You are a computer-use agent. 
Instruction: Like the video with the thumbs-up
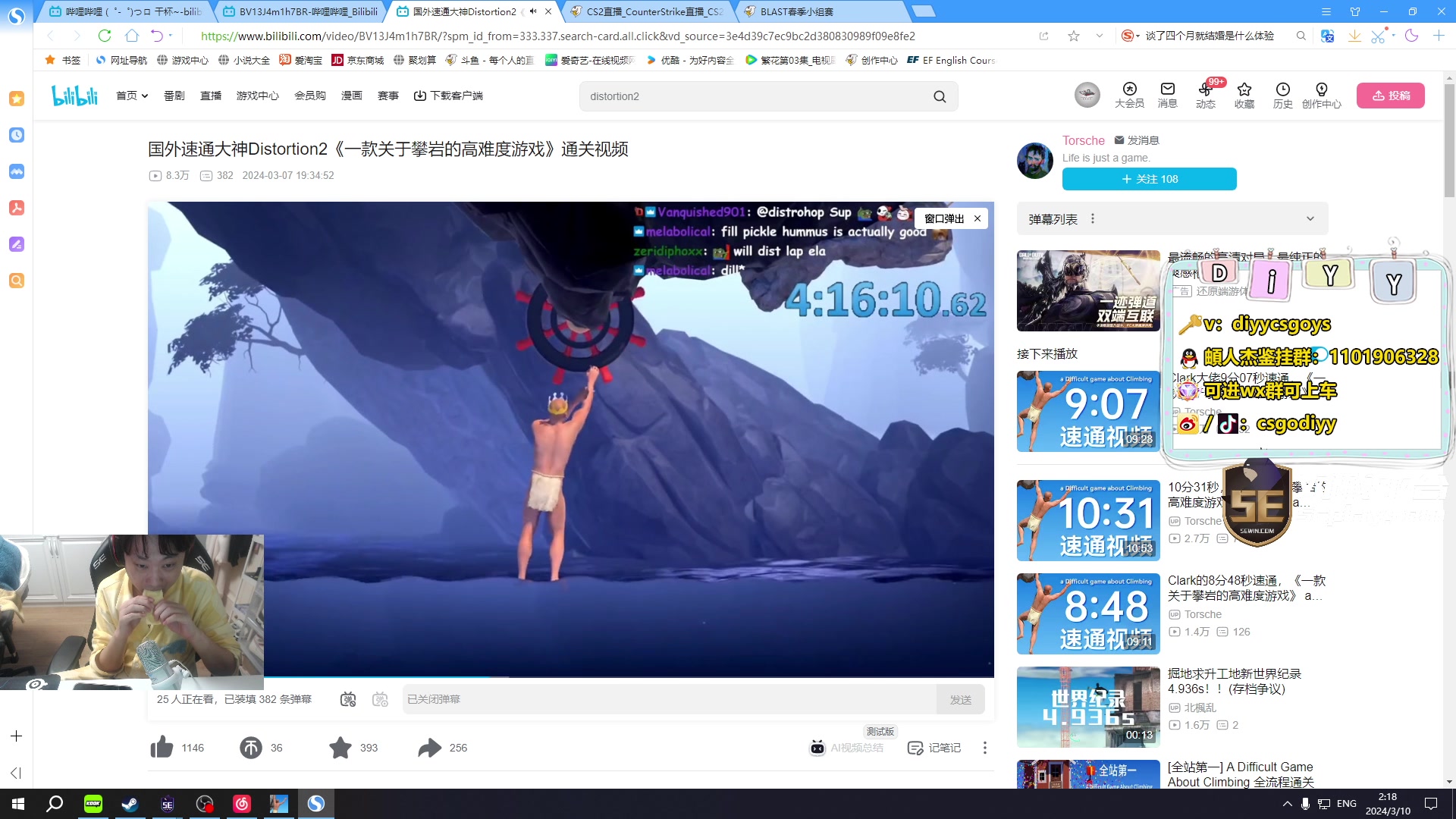tap(161, 748)
